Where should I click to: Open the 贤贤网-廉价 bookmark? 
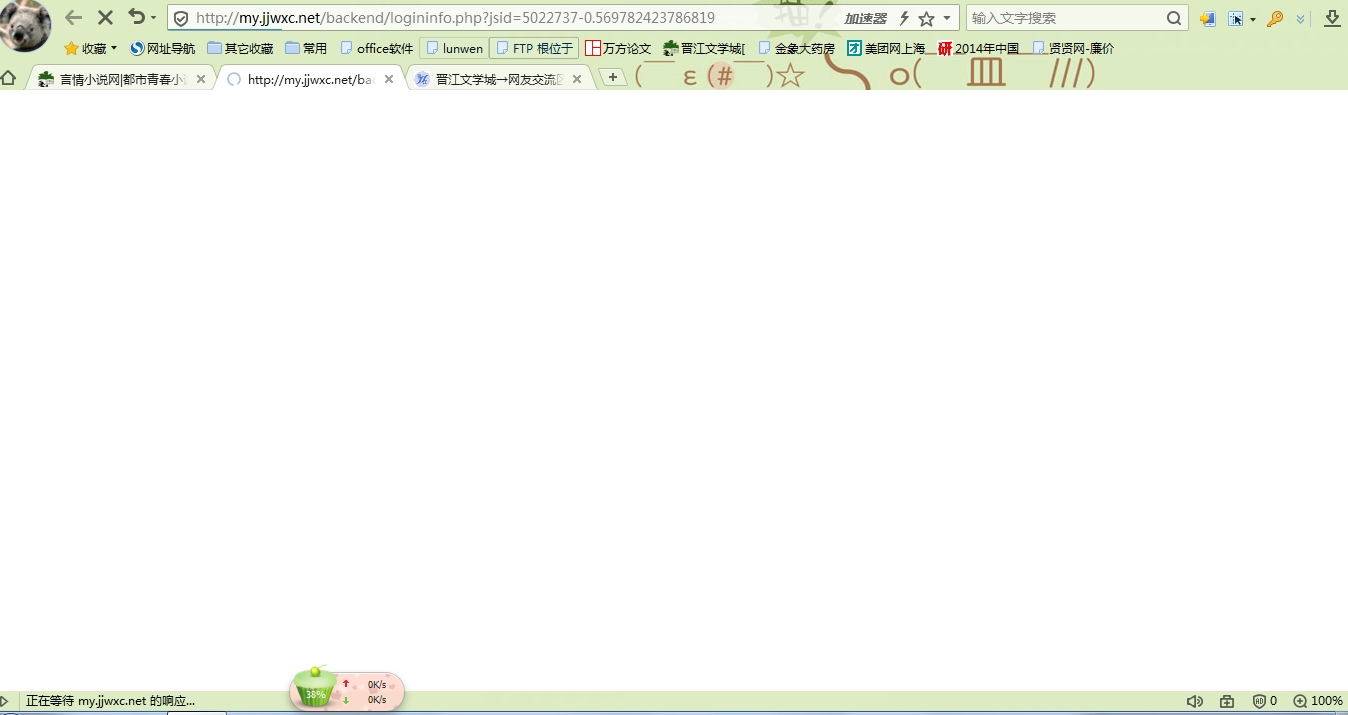coord(1072,48)
